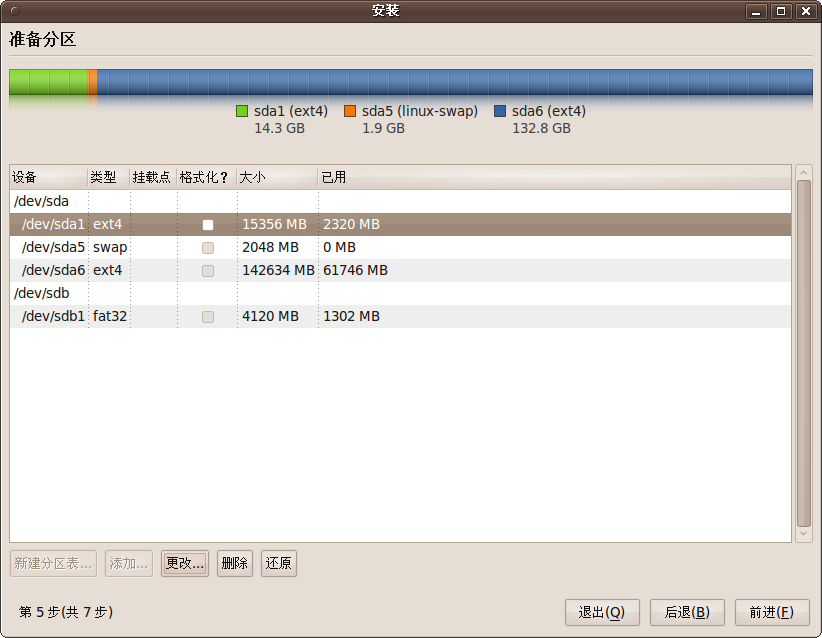Screen dimensions: 822x638
Task: Click the 添加... button
Action: (x=129, y=564)
